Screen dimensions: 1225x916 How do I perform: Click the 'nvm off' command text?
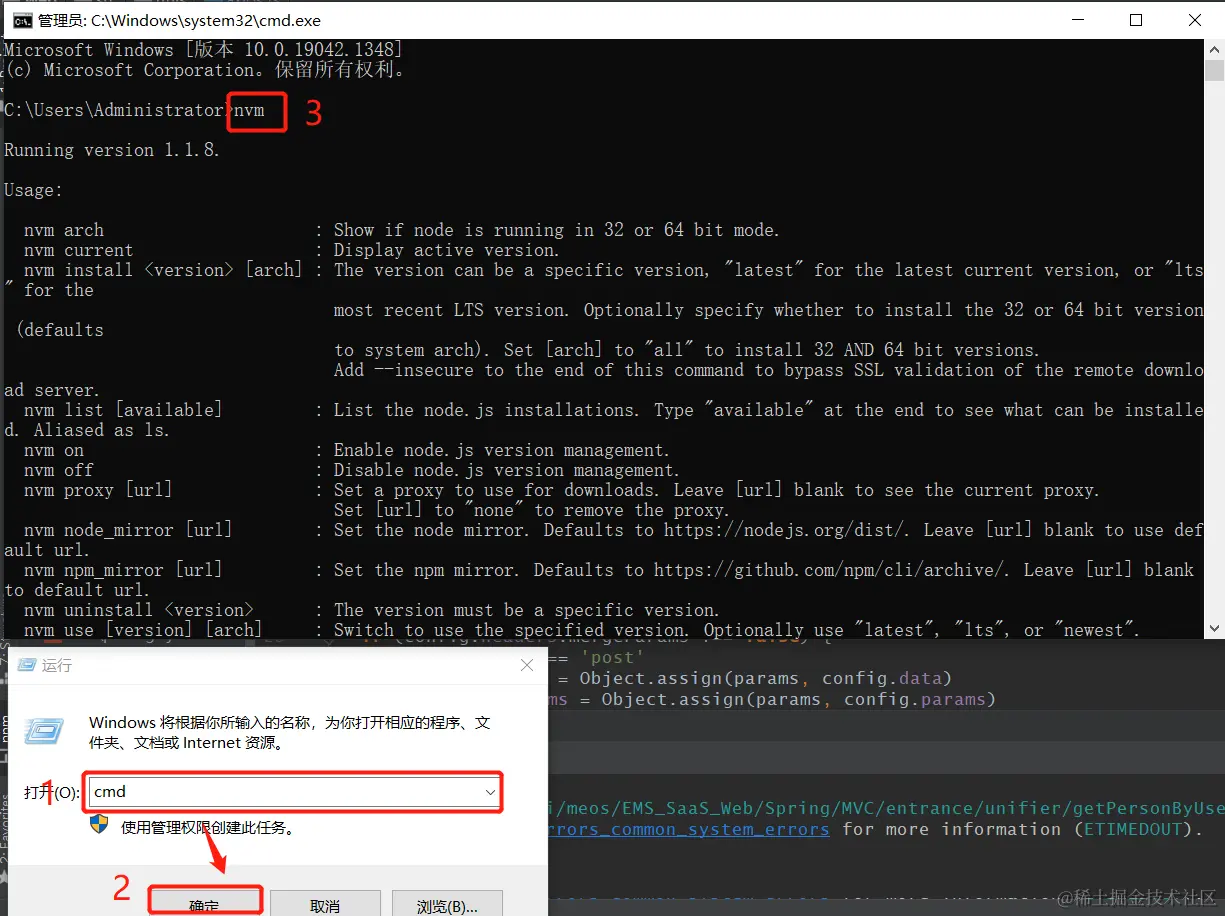[59, 470]
